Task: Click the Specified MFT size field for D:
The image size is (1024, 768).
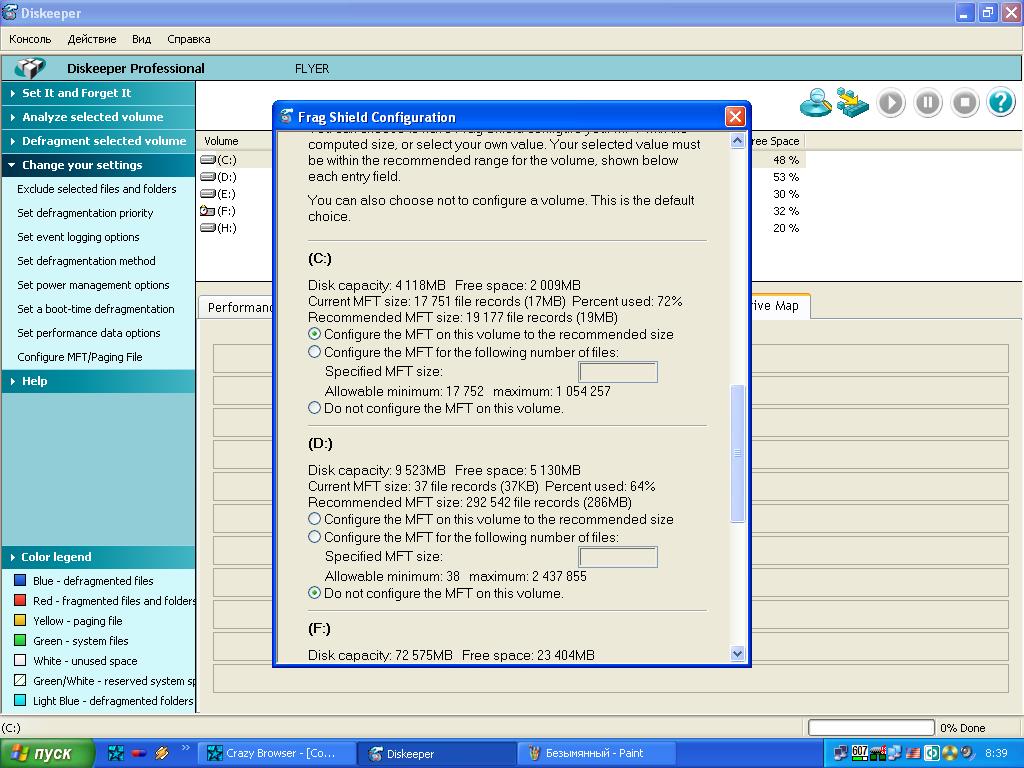Action: pos(618,557)
